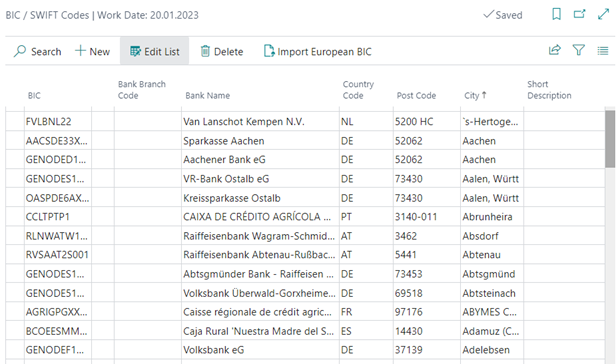This screenshot has height=364, width=616.
Task: Click Raiffeisenbank Wagram-Schmid... cell
Action: tap(260, 236)
